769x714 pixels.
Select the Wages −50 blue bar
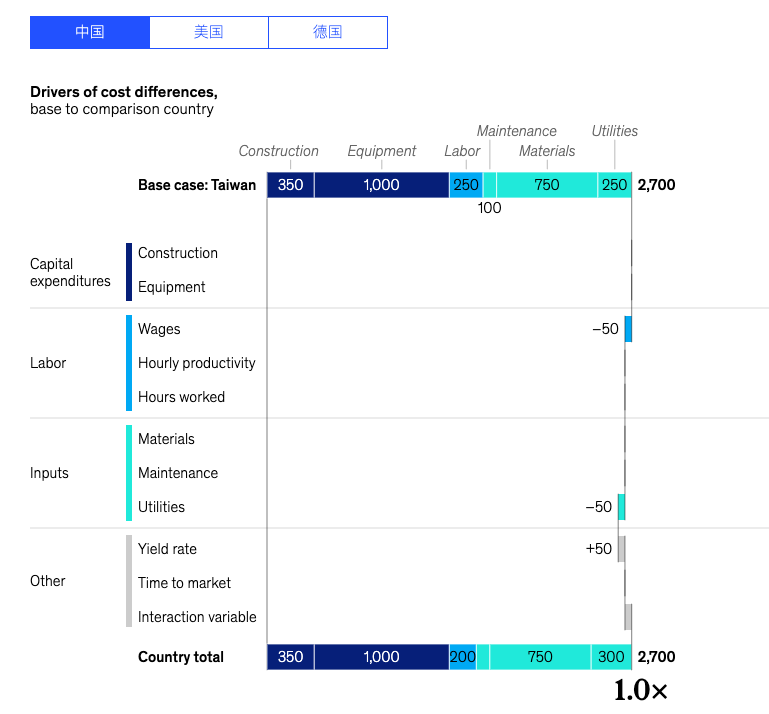(628, 329)
